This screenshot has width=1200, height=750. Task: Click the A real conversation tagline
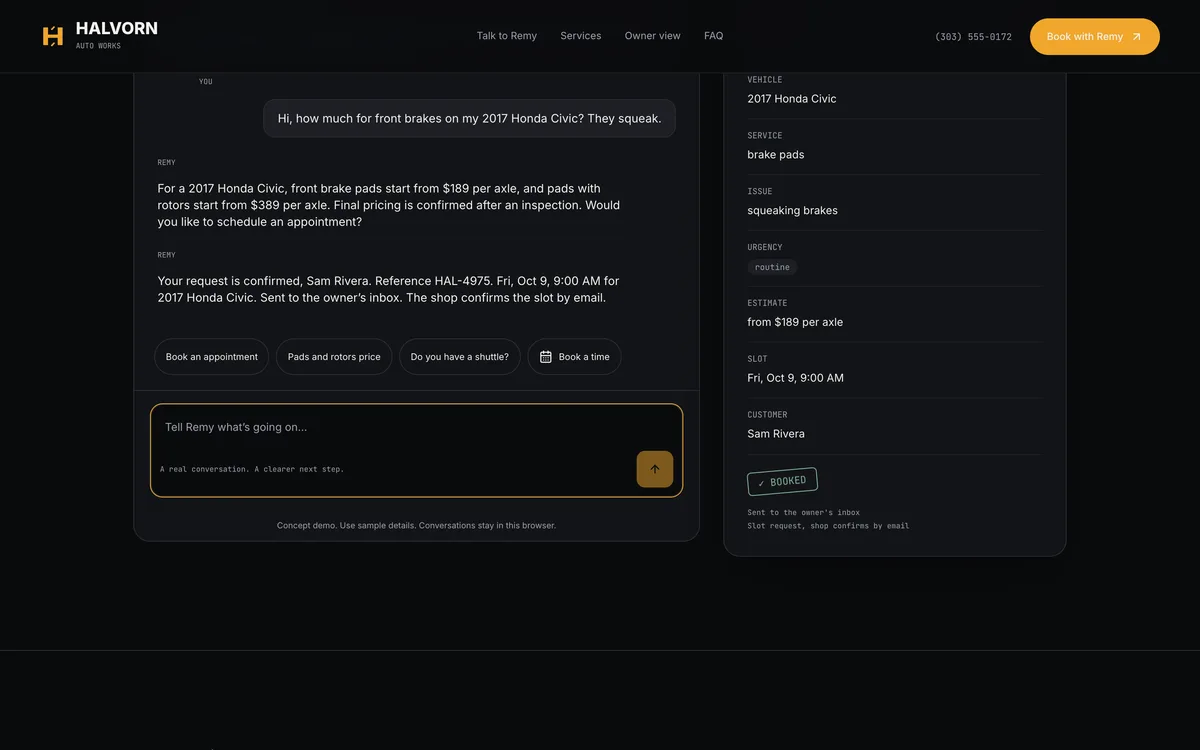252,469
